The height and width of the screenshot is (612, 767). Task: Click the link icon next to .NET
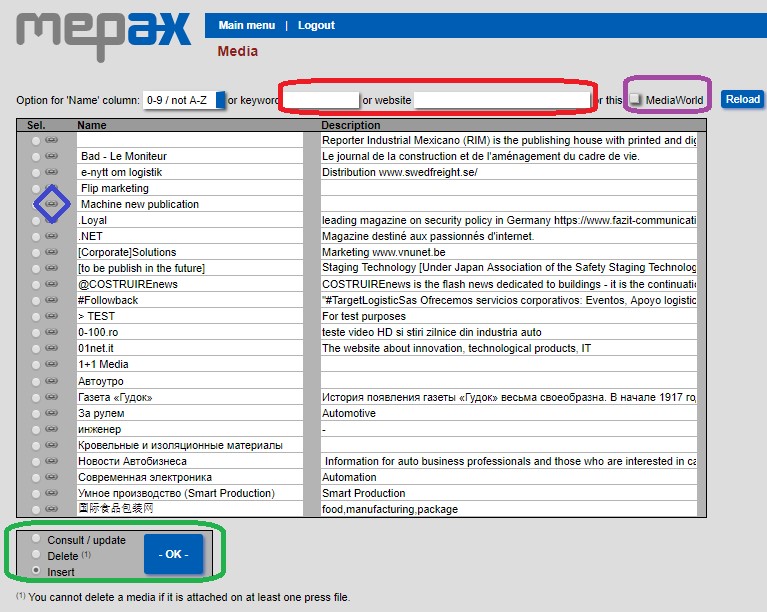pyautogui.click(x=52, y=236)
